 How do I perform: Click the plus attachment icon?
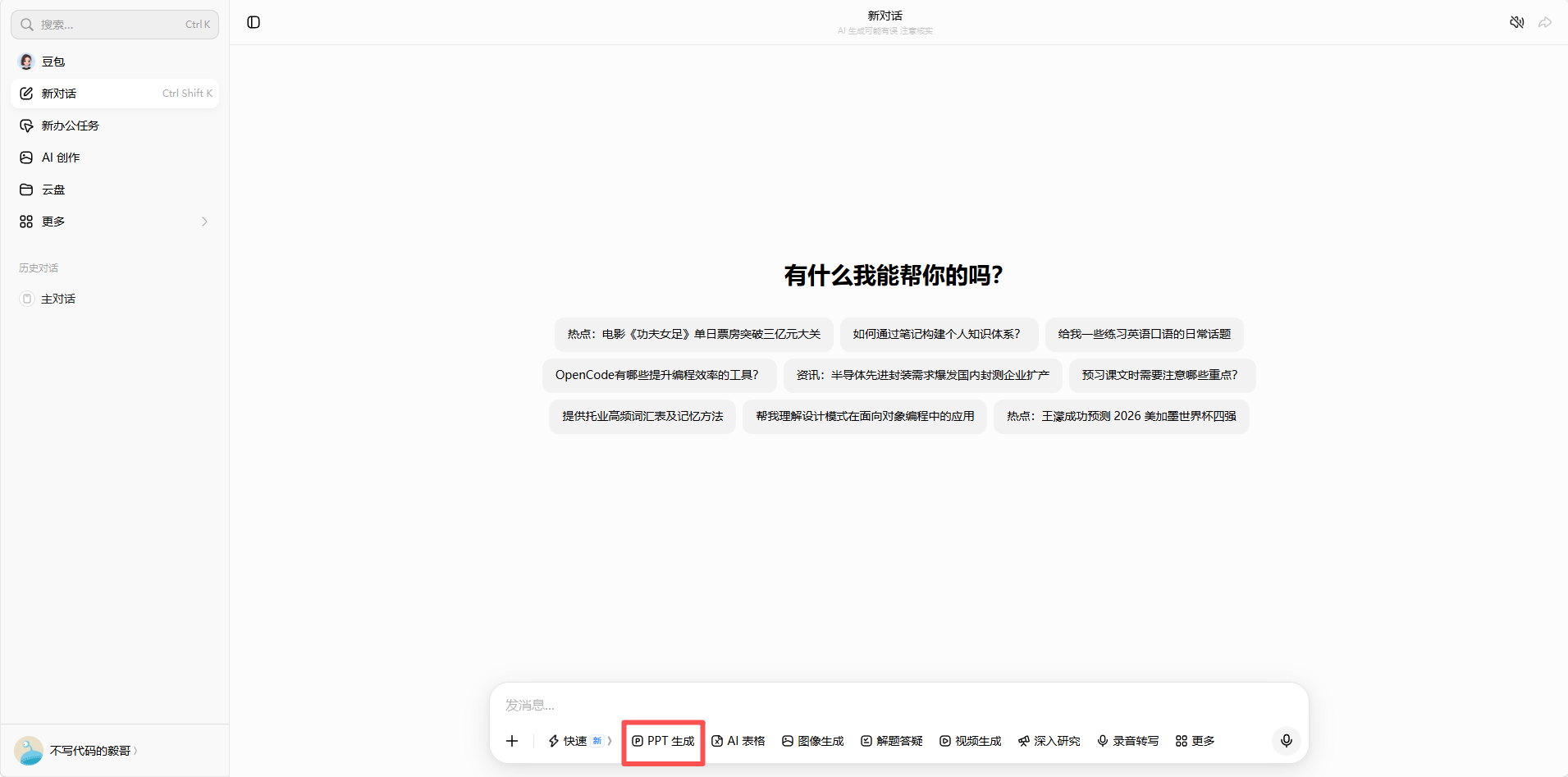tap(512, 741)
